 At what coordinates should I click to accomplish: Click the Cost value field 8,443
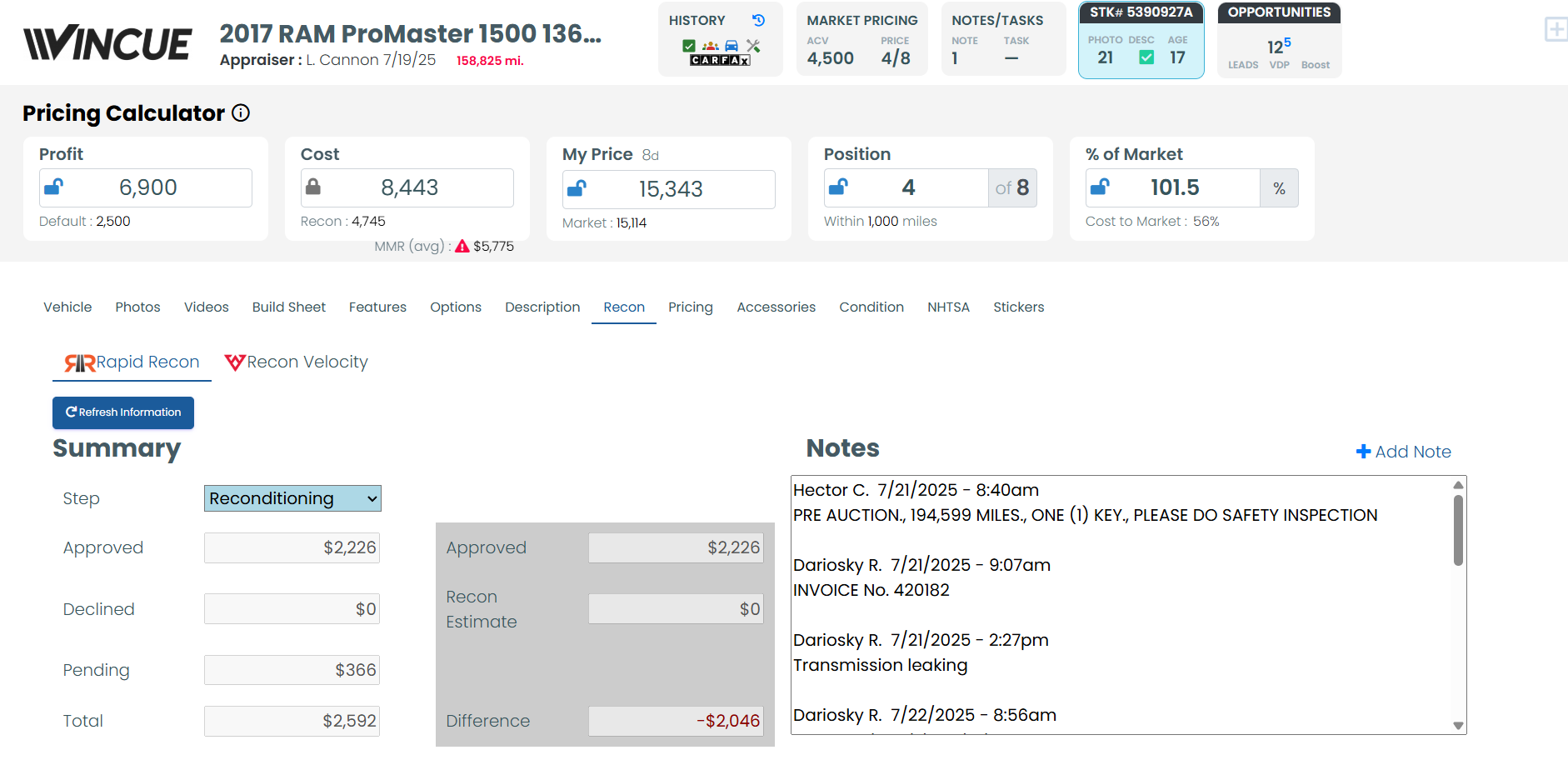point(407,187)
